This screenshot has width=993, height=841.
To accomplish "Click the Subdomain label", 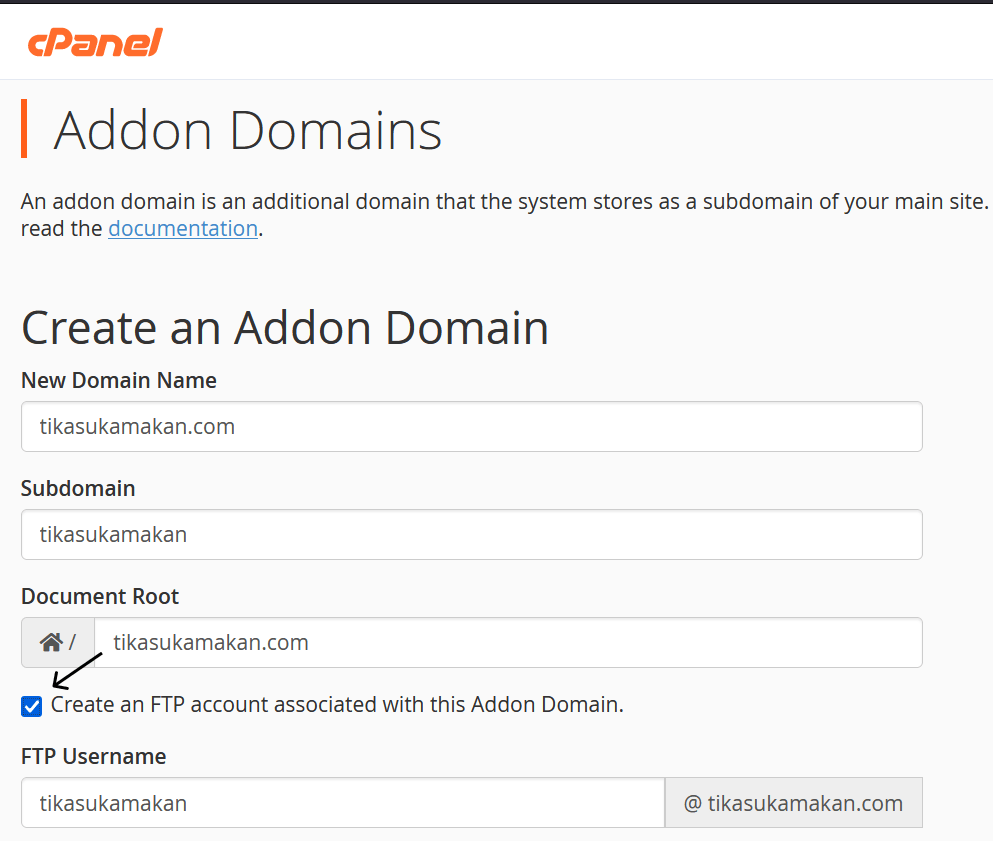I will 78,488.
